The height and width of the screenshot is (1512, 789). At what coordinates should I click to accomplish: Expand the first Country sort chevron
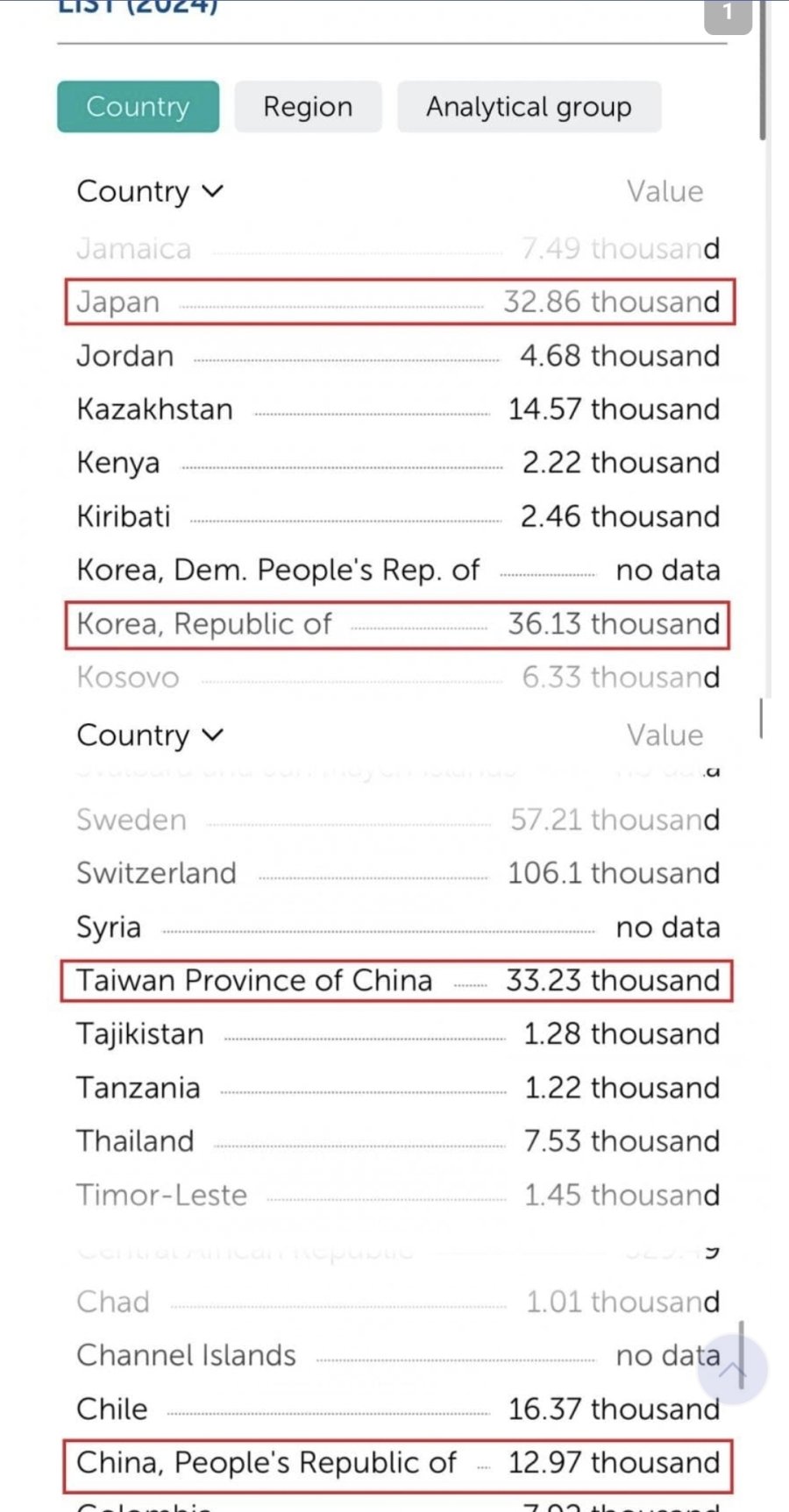click(x=213, y=191)
